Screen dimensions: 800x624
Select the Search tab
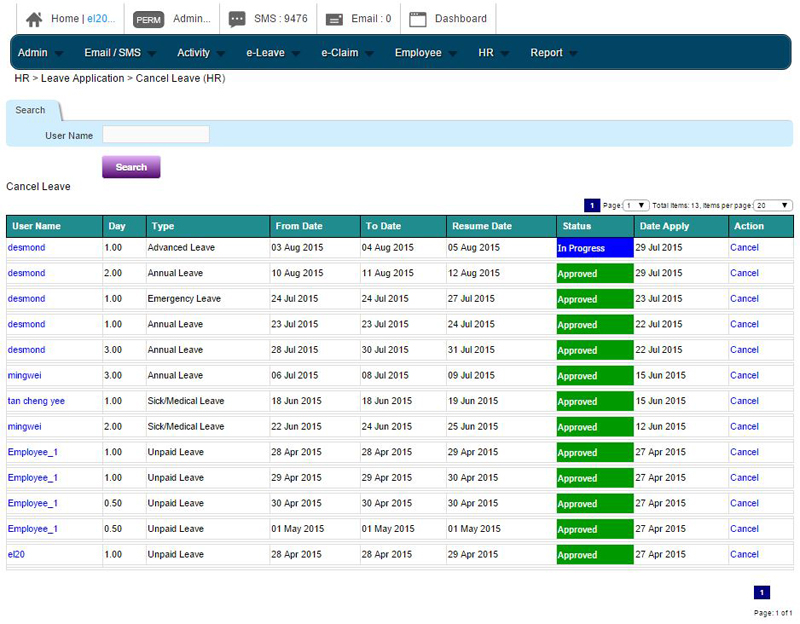point(33,110)
